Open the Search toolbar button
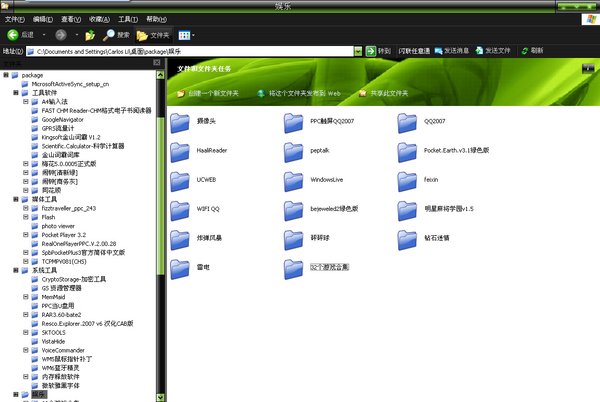Image resolution: width=600 pixels, height=402 pixels. coord(116,34)
